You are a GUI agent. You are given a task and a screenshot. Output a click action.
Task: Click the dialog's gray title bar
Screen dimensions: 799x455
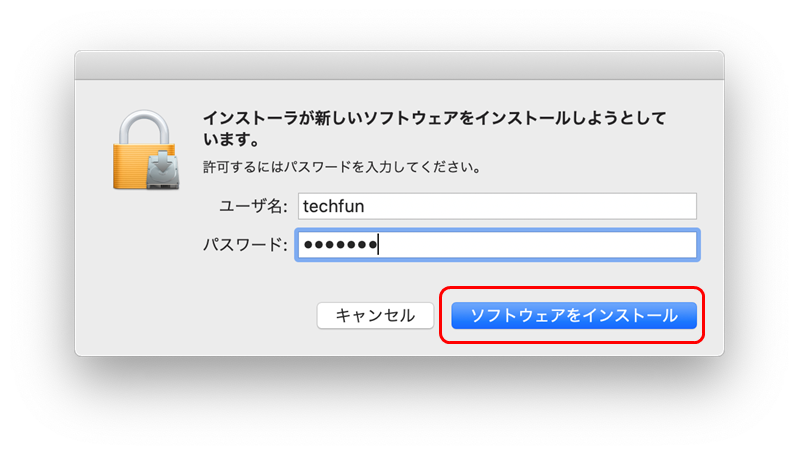point(399,65)
